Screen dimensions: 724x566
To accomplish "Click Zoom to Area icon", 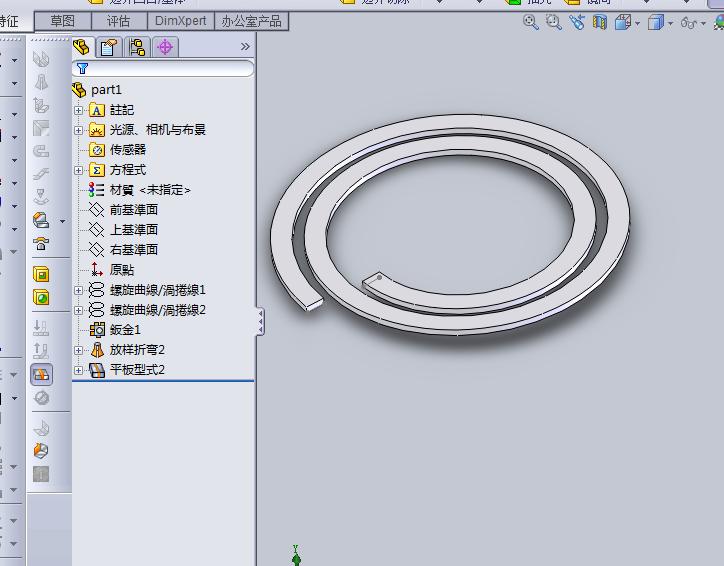I will pos(554,22).
